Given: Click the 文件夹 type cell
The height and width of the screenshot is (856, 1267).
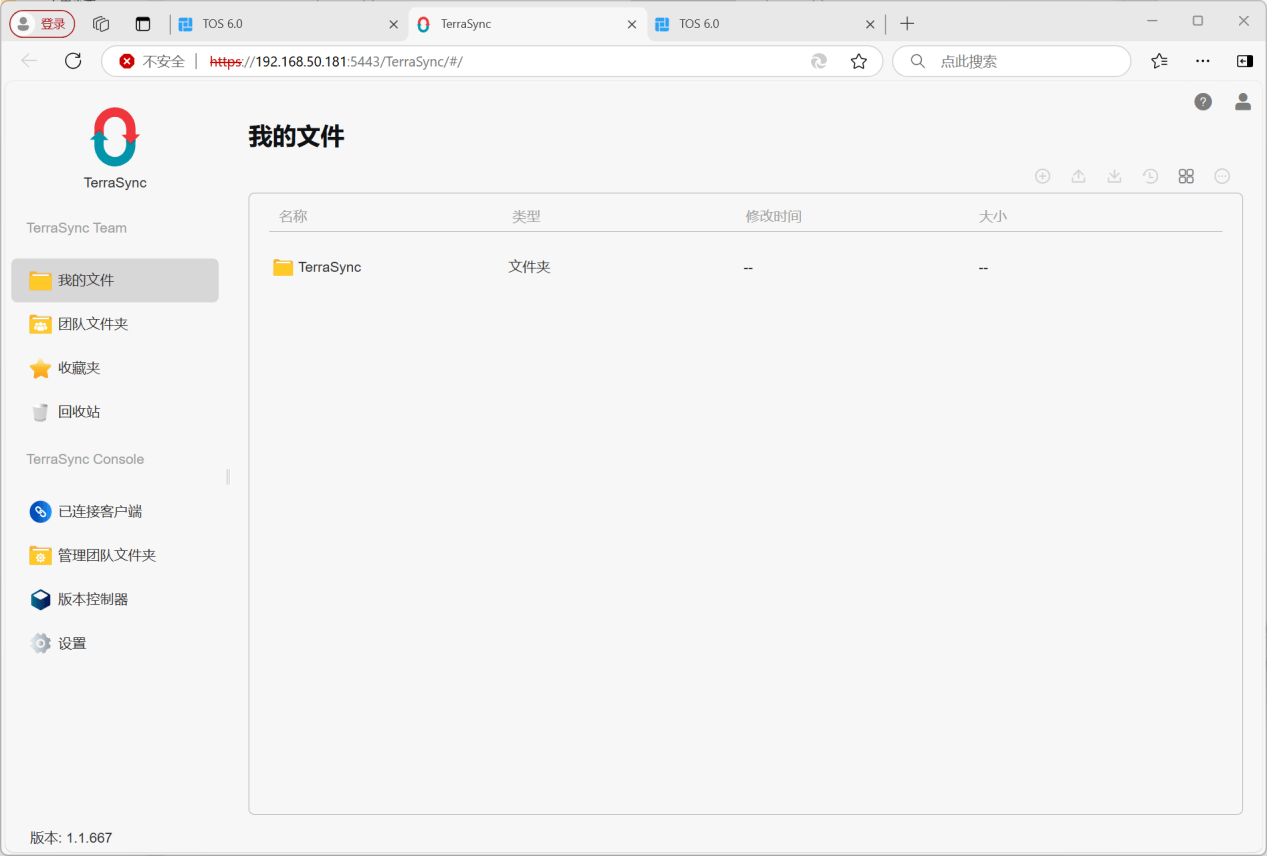Looking at the screenshot, I should click(x=529, y=267).
